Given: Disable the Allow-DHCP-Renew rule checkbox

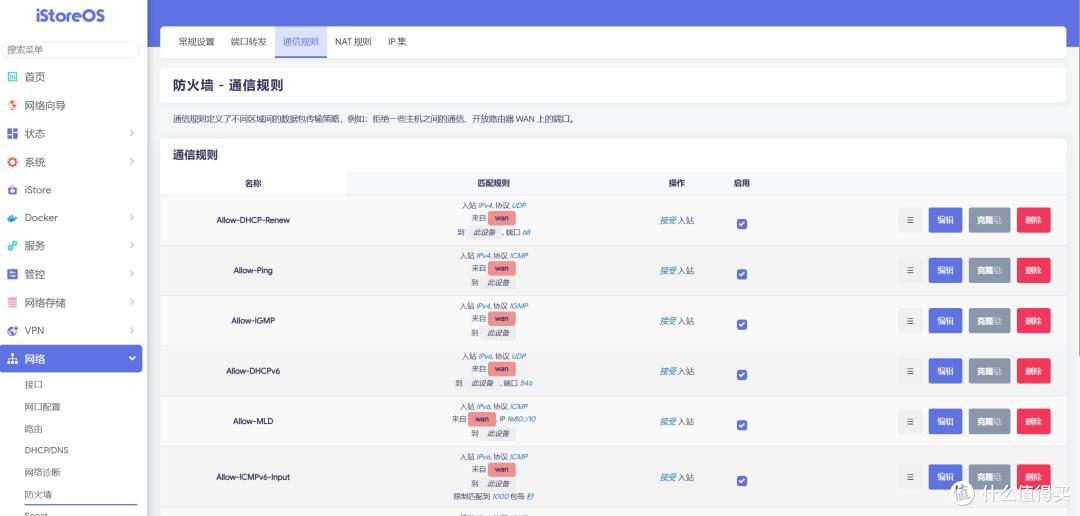Looking at the screenshot, I should click(742, 224).
